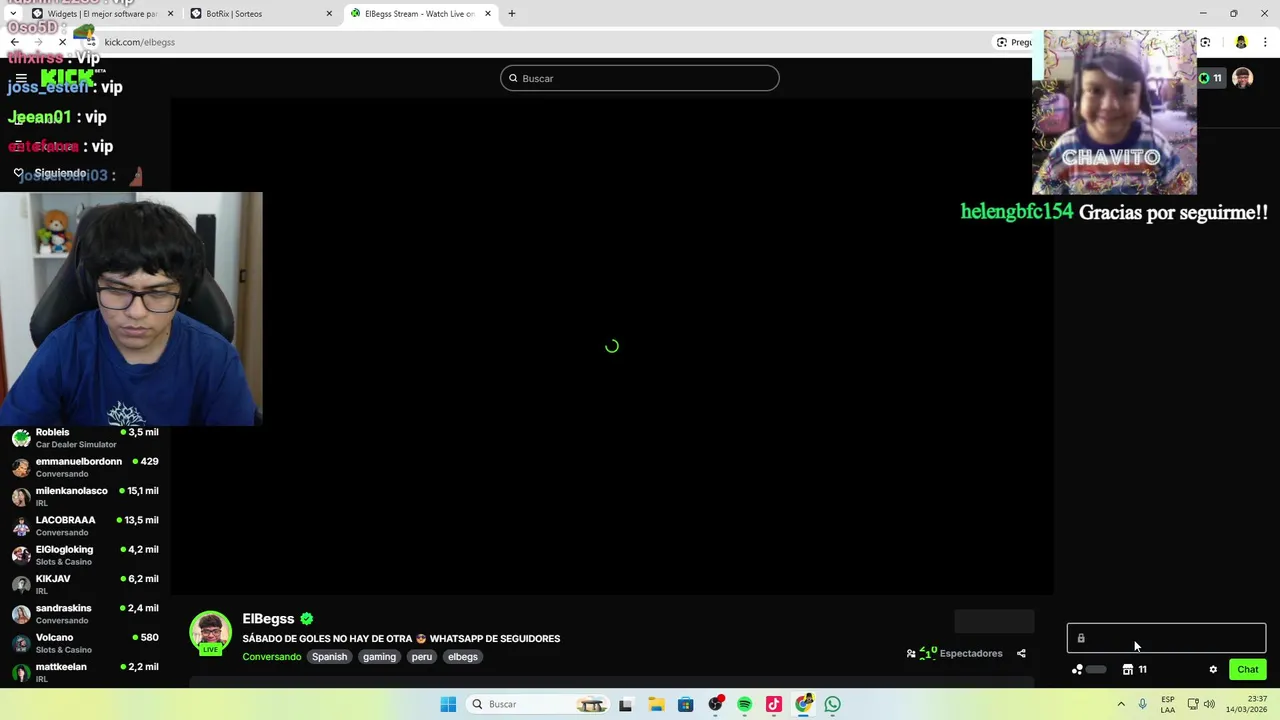Show hidden system tray icons chevron
This screenshot has width=1280, height=720.
point(1121,704)
